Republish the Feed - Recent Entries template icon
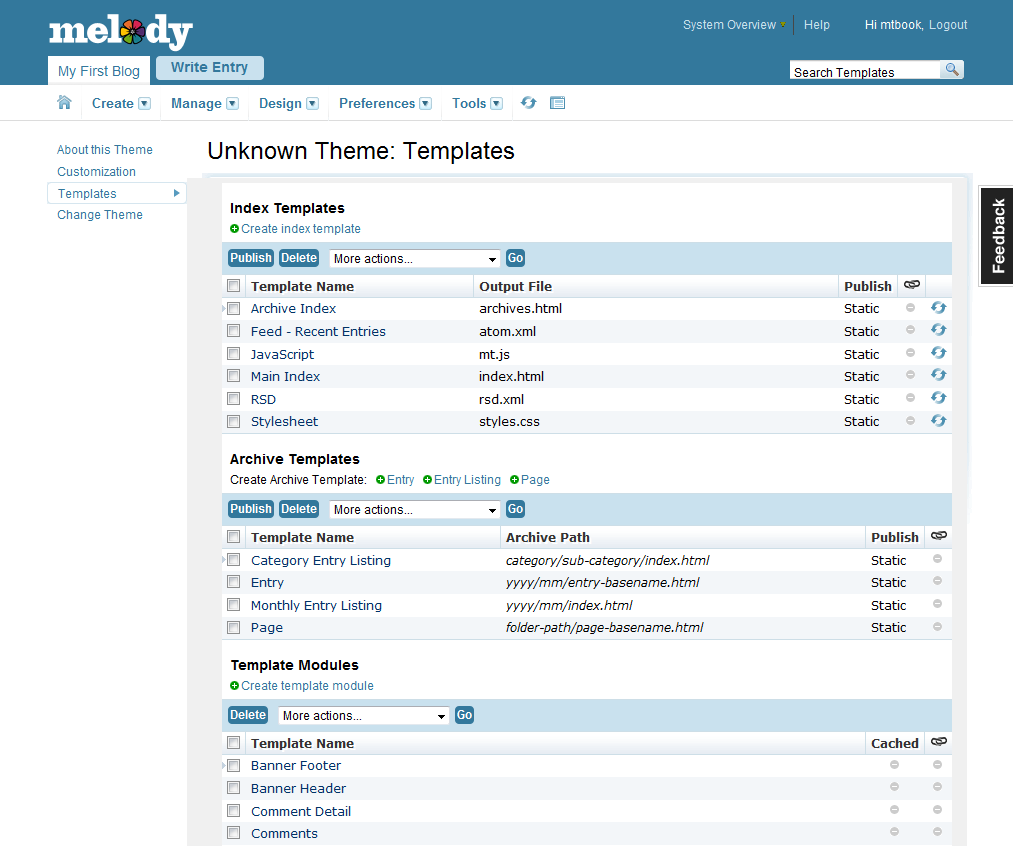The width and height of the screenshot is (1013, 846). click(939, 331)
